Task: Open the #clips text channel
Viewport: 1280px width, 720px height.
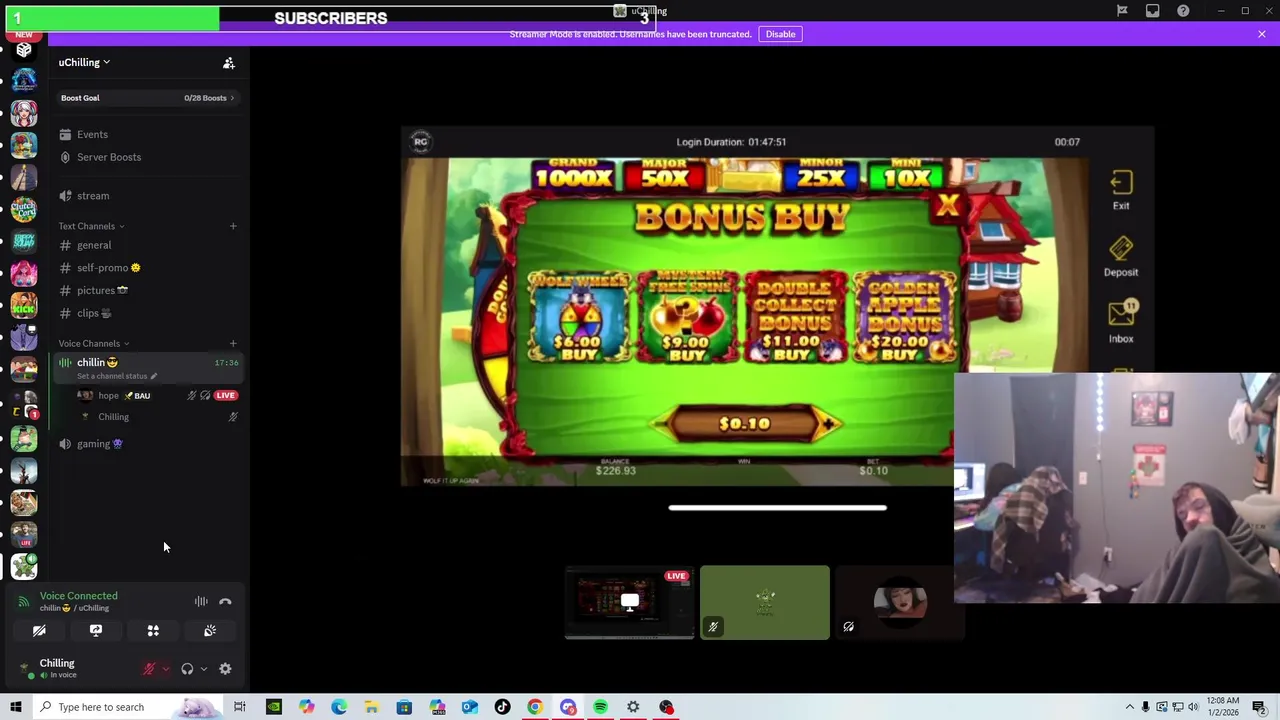Action: (147, 313)
